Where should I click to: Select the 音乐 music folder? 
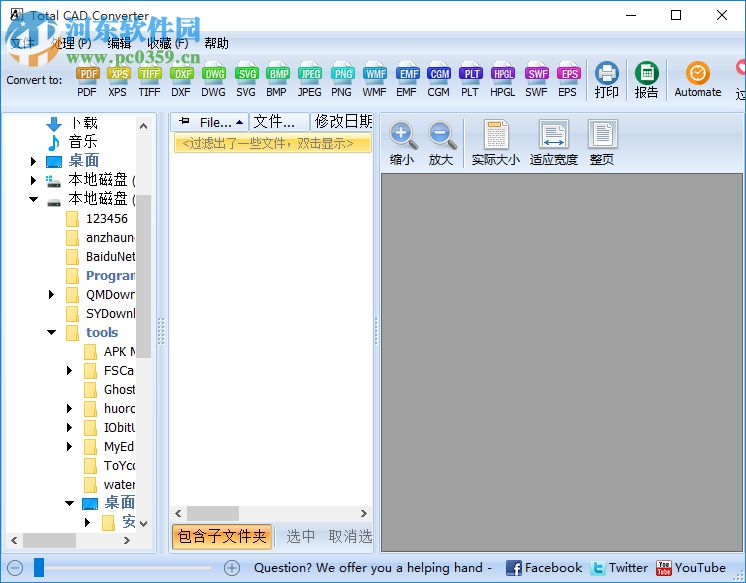tap(72, 142)
